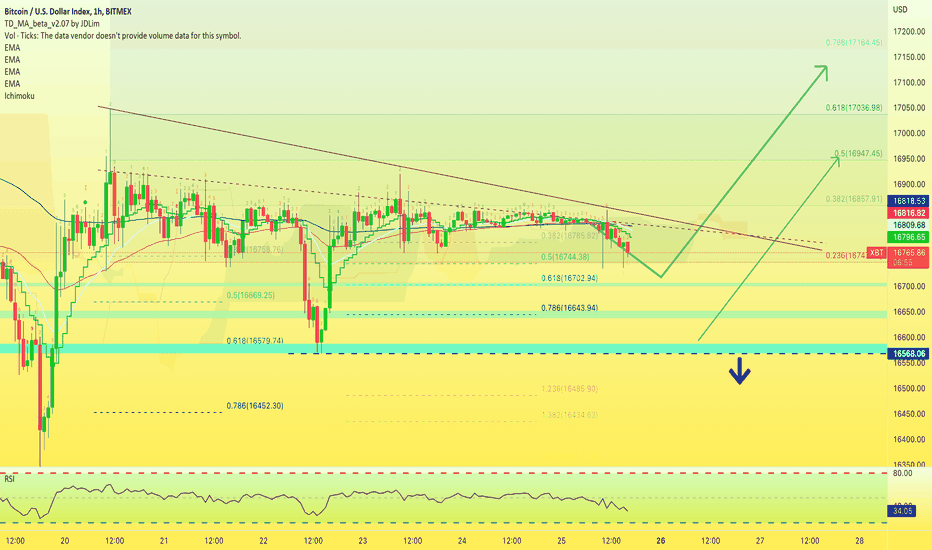The width and height of the screenshot is (932, 550).
Task: Click the 16809.68 white price tag
Action: point(908,225)
